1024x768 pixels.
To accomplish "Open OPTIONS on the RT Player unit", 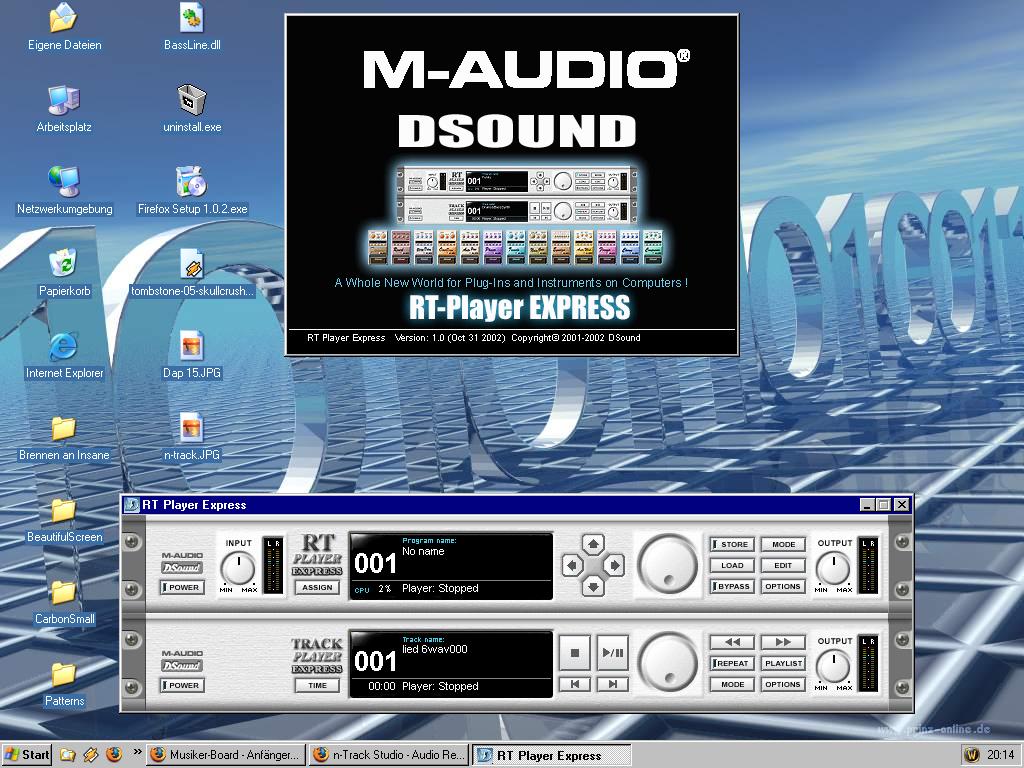I will click(783, 586).
